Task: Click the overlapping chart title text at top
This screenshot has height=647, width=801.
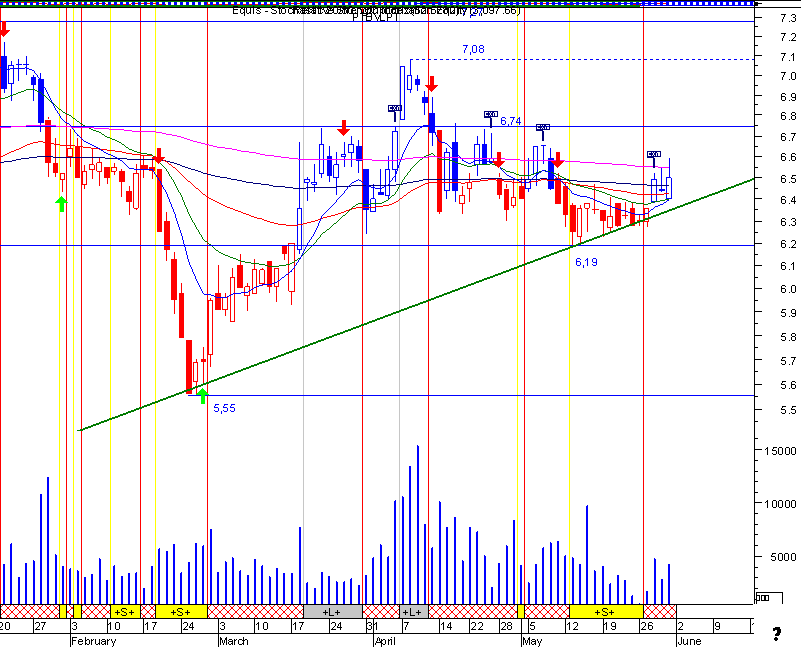Action: coord(376,12)
